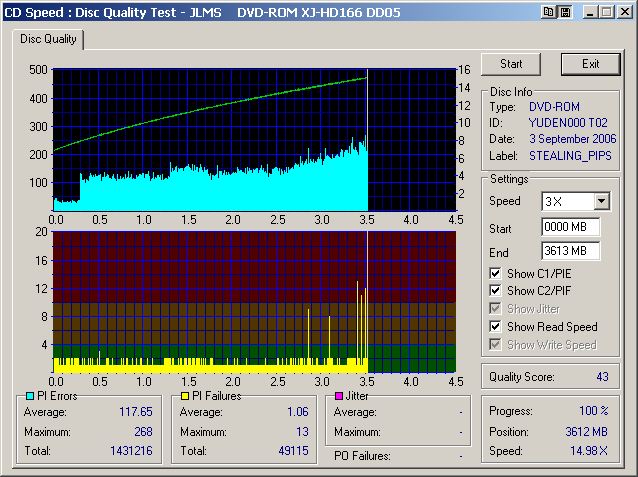Disable the Show Read Speed checkbox

click(x=496, y=327)
